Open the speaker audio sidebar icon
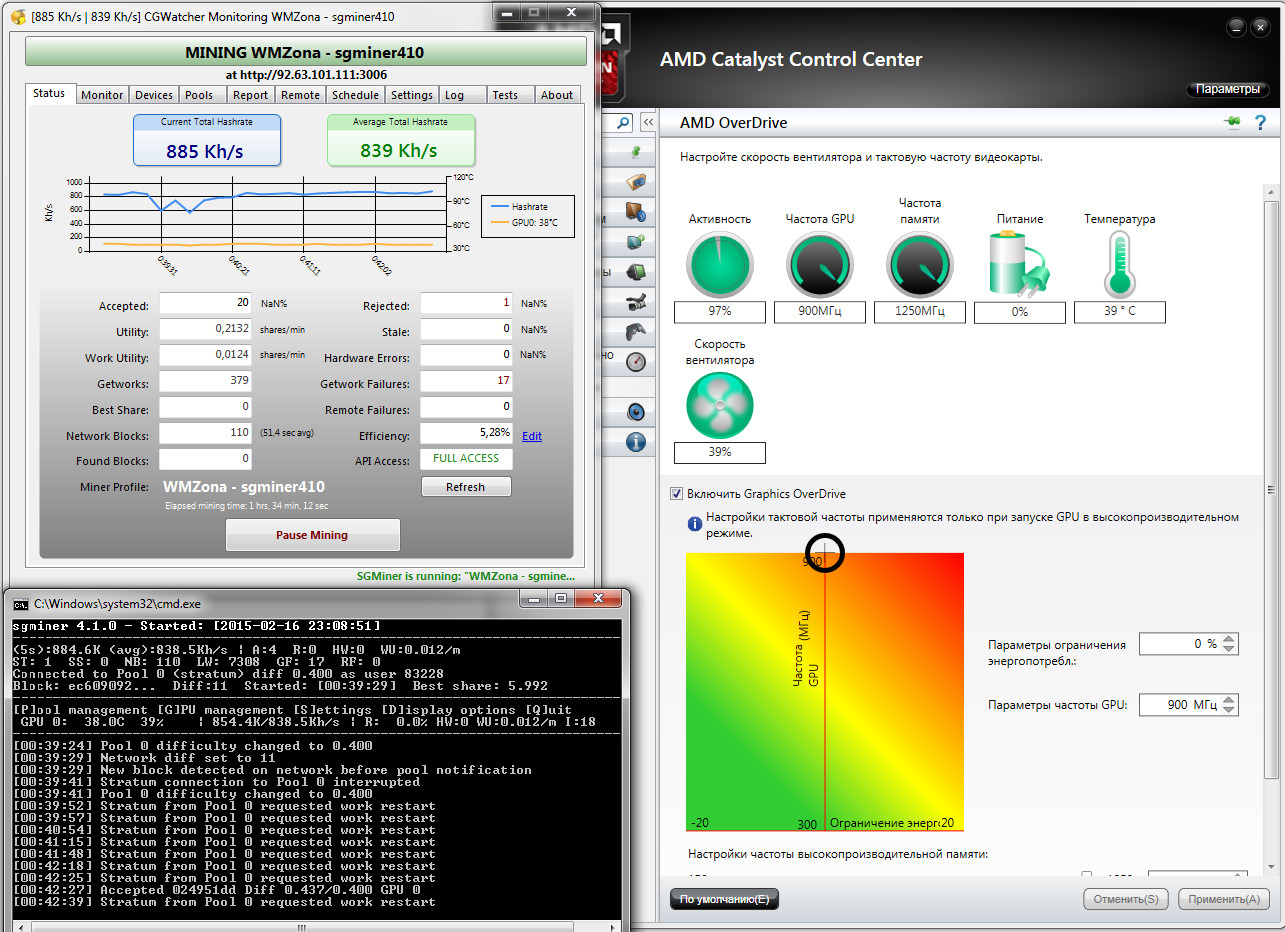Viewport: 1285px width, 932px height. coord(635,411)
